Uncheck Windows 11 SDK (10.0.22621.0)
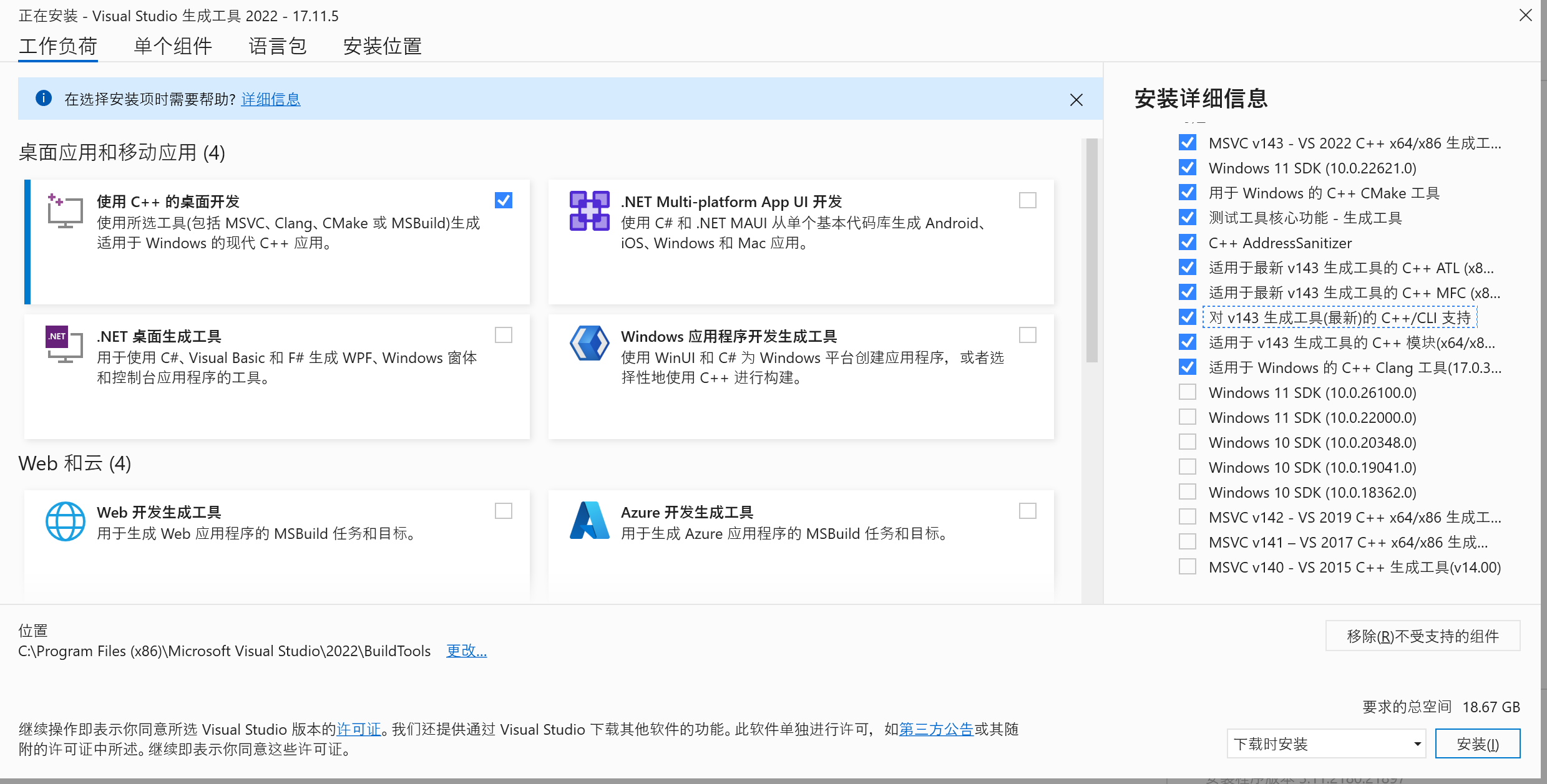 1188,168
